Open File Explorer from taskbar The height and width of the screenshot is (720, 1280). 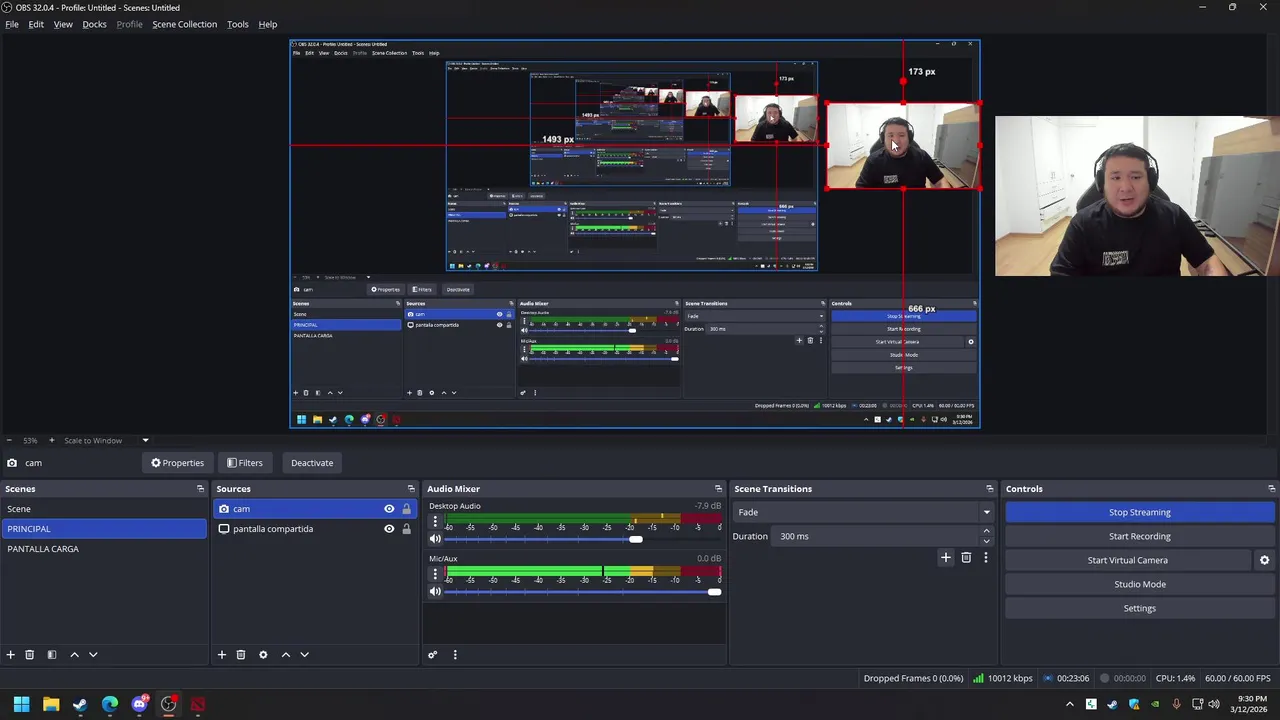point(51,704)
